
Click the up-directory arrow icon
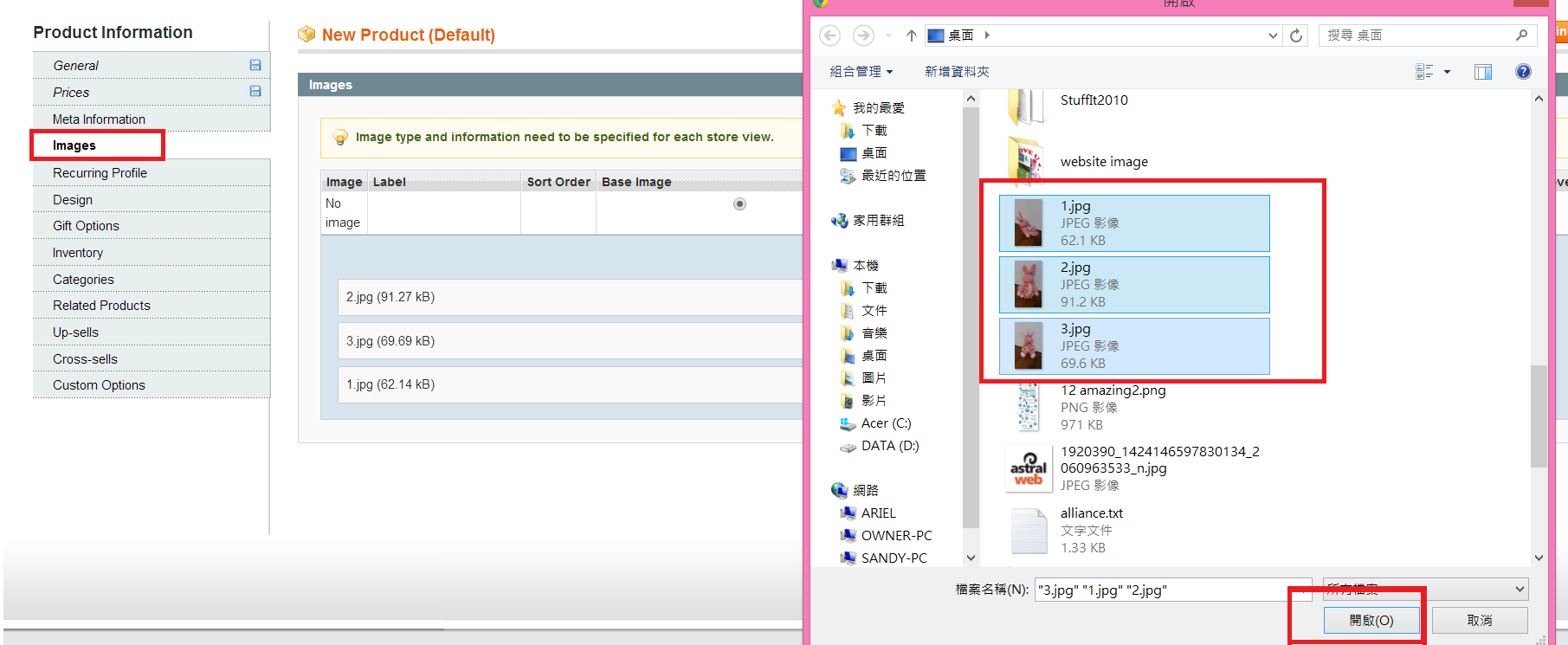point(911,35)
